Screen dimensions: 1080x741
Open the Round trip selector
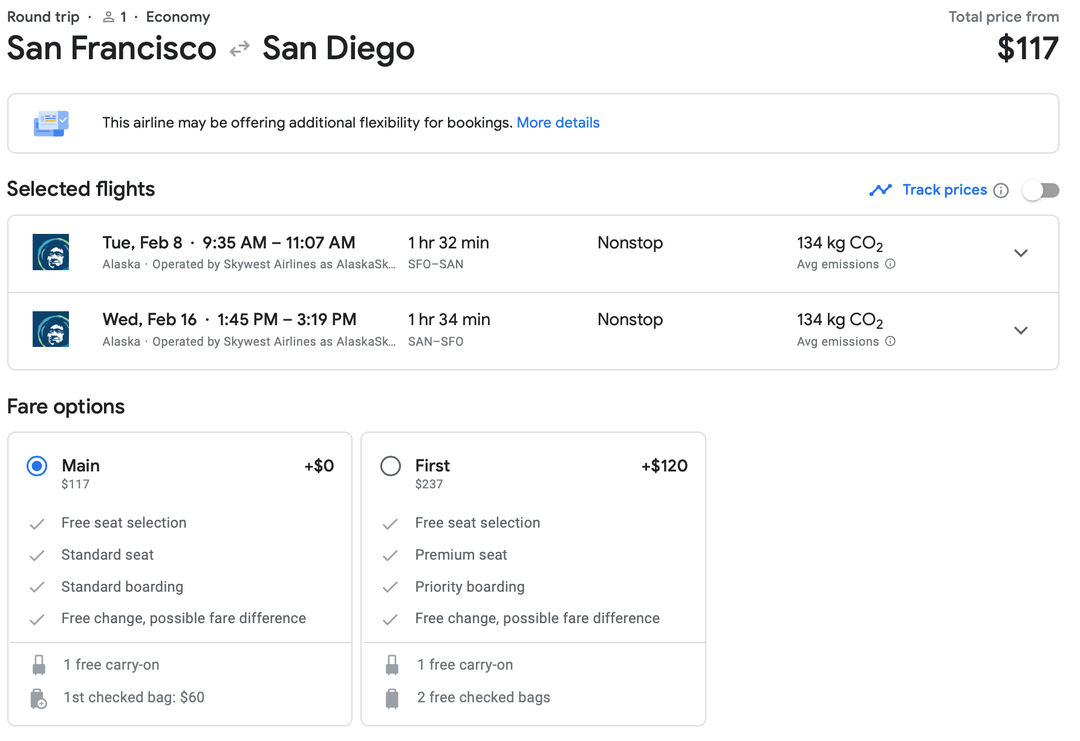pos(43,17)
